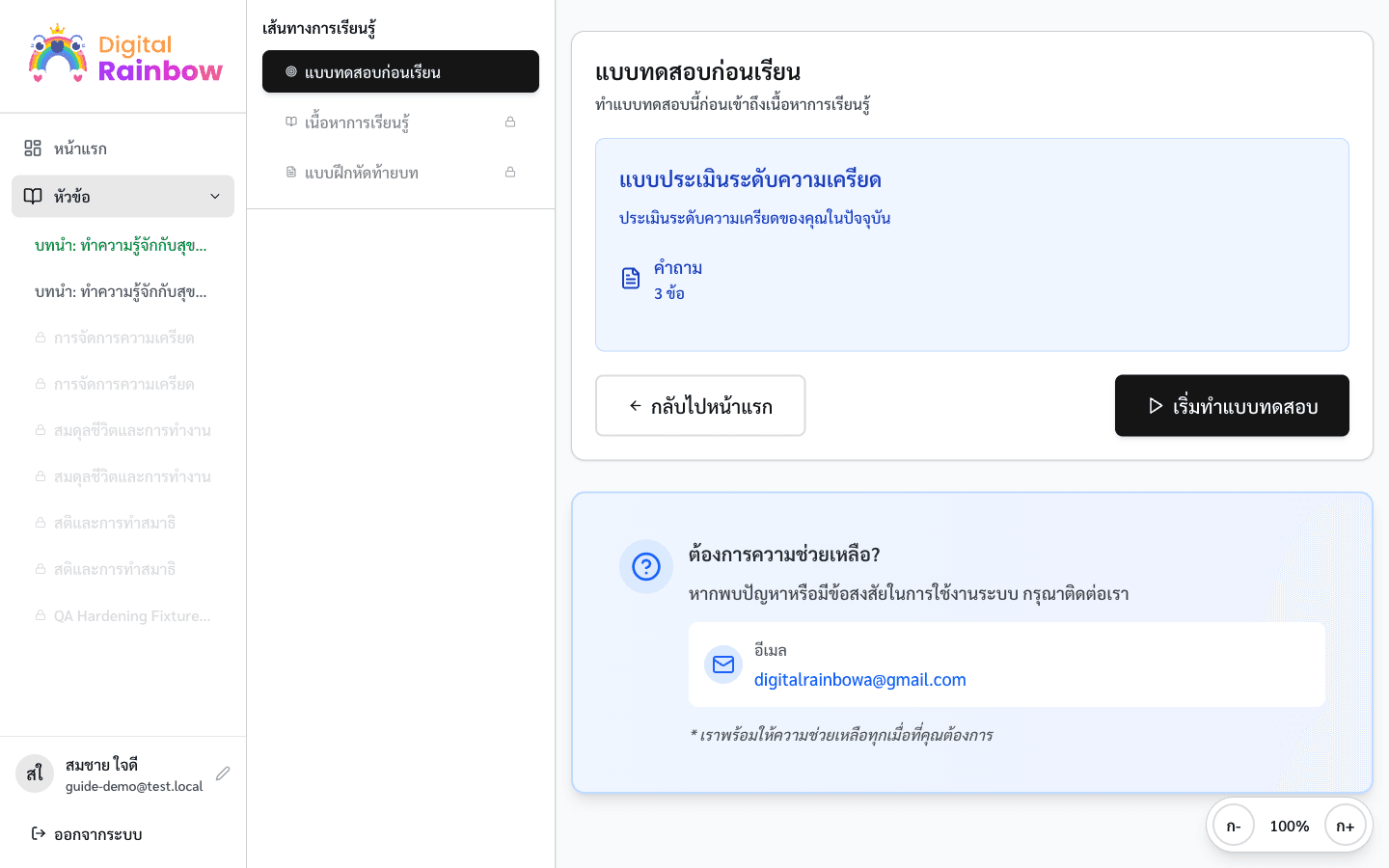Click the left arrow in กลับไปหน้าแรก button

point(636,406)
